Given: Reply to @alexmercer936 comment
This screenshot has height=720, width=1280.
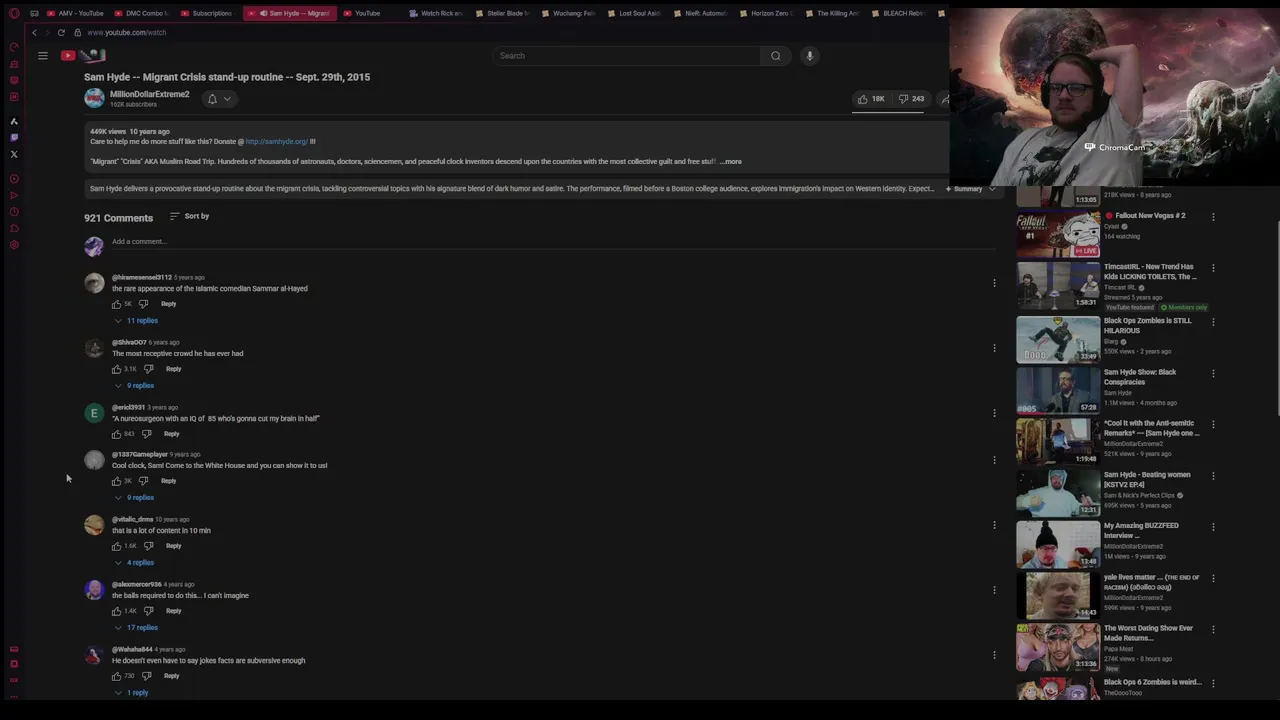Looking at the screenshot, I should click(x=173, y=611).
